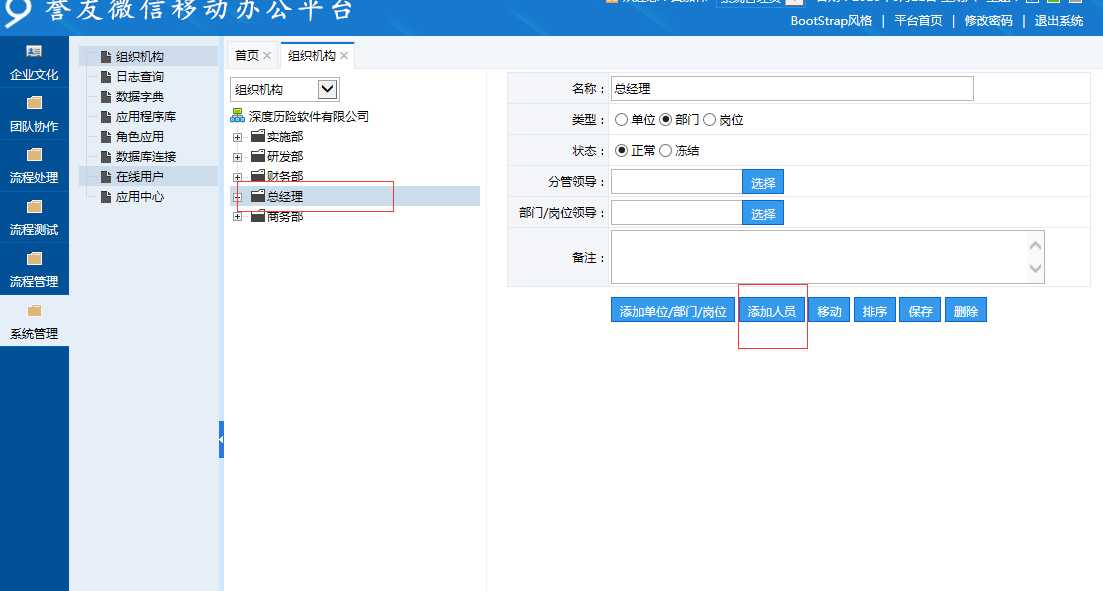This screenshot has height=591, width=1103.
Task: Close the 首页 tab
Action: coord(267,56)
